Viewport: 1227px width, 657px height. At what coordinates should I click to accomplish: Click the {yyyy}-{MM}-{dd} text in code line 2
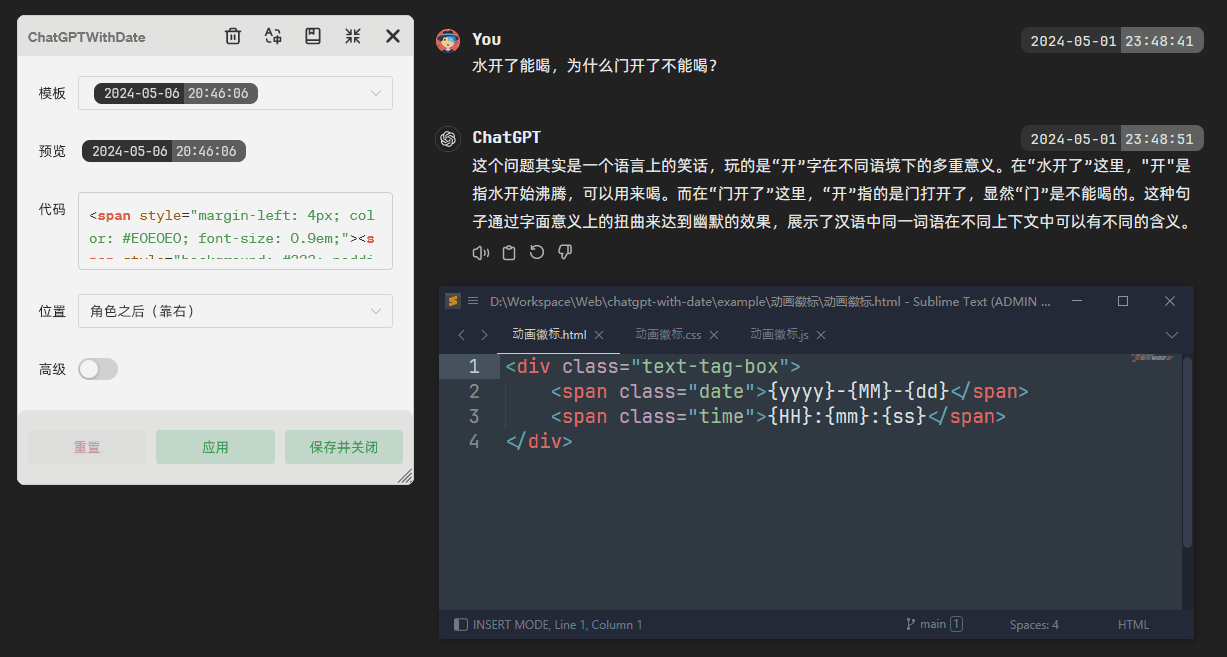pos(859,391)
